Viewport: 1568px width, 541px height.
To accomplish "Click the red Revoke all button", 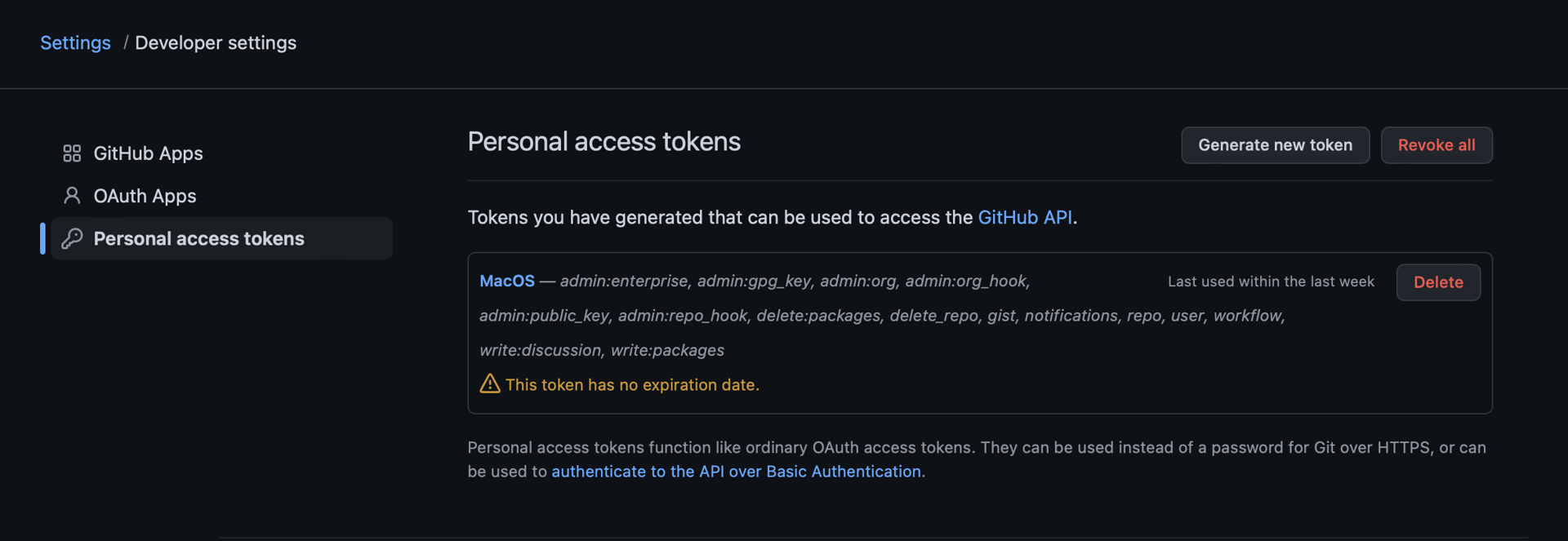I will tap(1437, 145).
